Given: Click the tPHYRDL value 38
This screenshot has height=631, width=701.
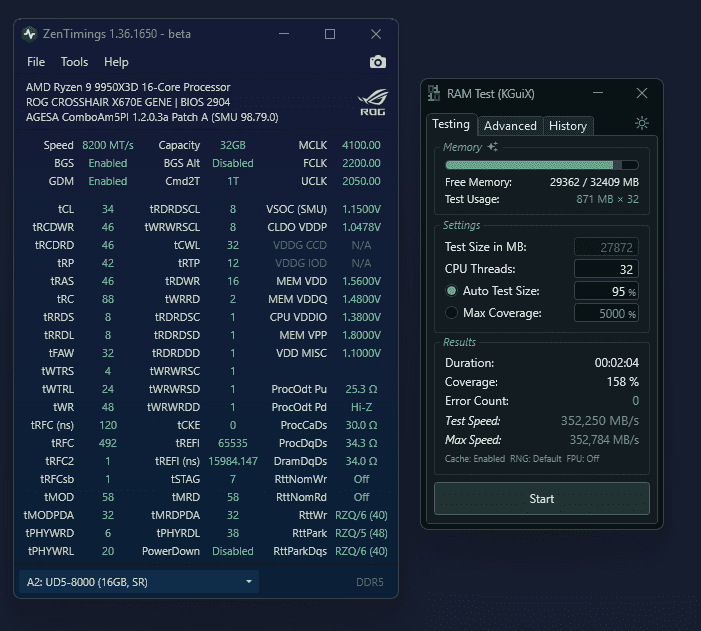Looking at the screenshot, I should click(x=232, y=533).
